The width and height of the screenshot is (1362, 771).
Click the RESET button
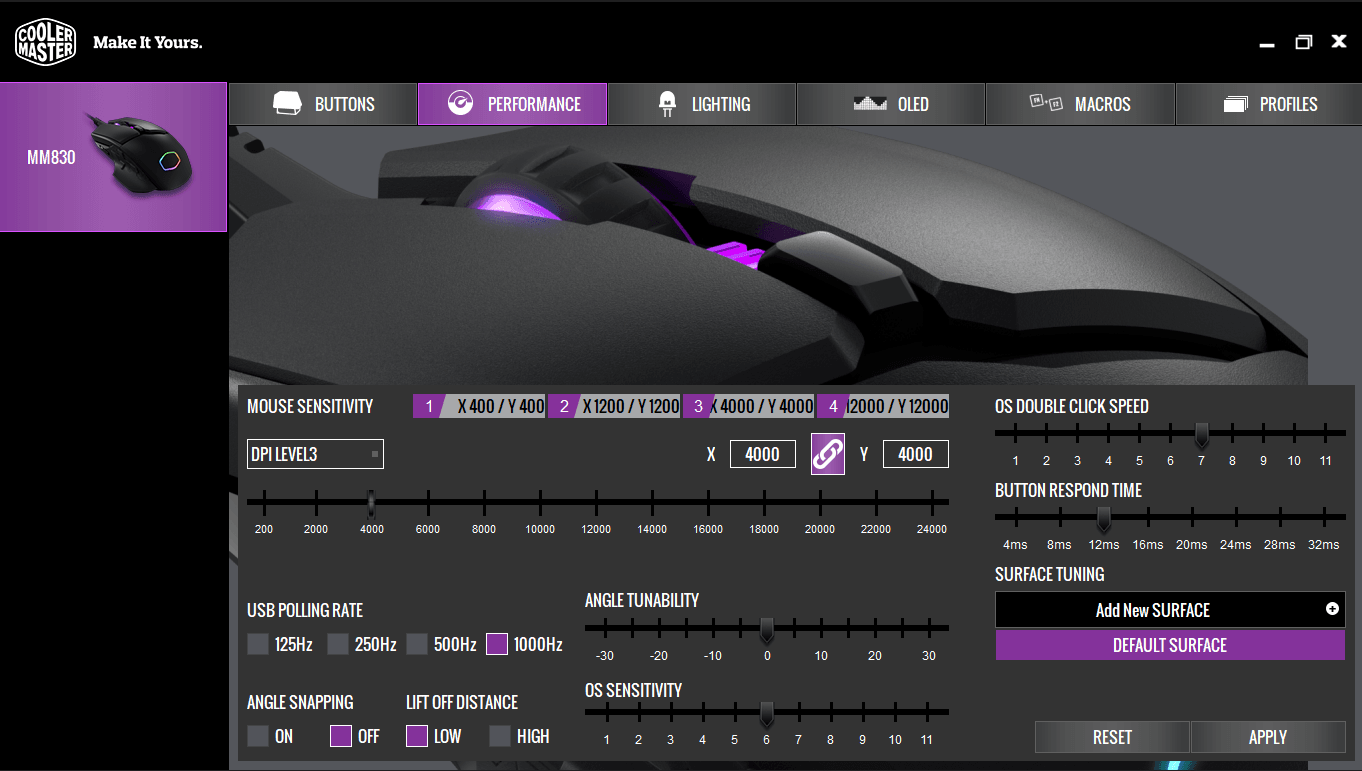(1112, 737)
